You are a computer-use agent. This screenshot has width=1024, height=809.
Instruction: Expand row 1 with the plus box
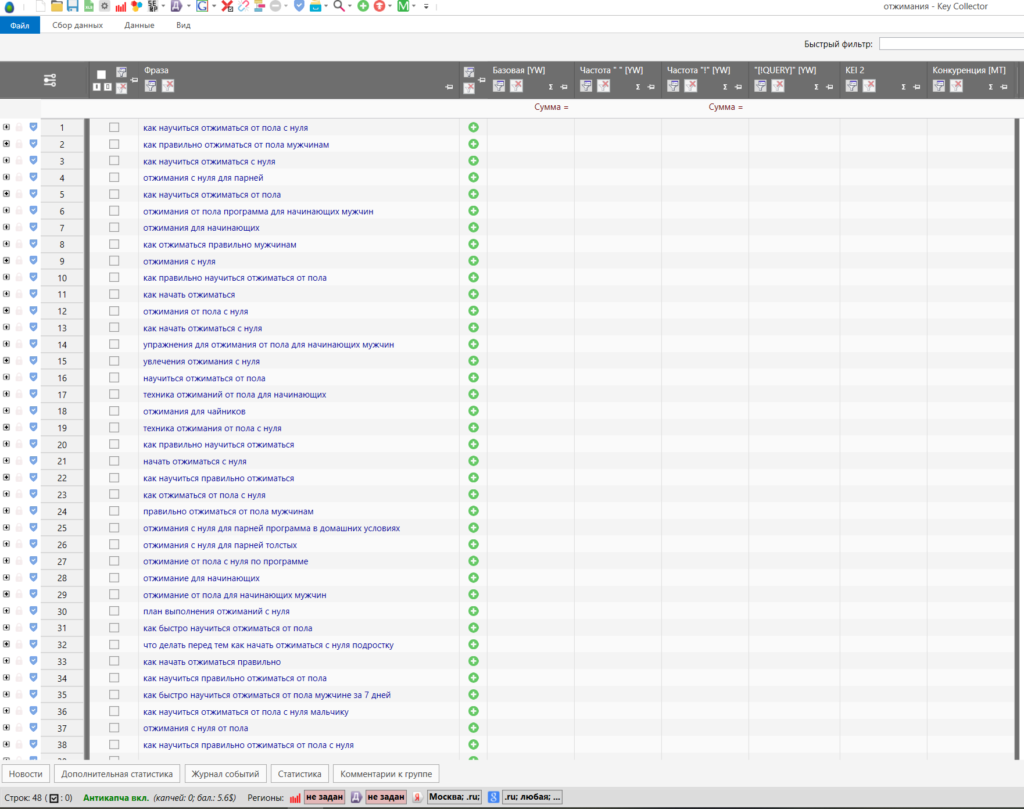click(x=7, y=128)
